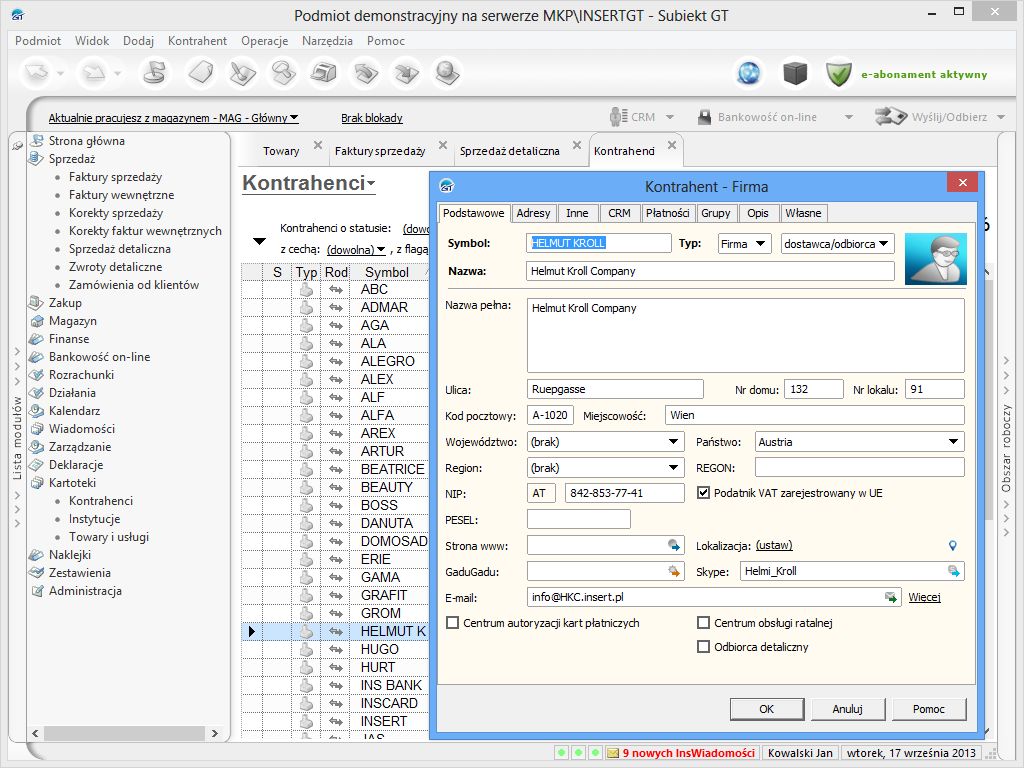Enable Centrum autoryzacji kart płatniczych checkbox
The height and width of the screenshot is (768, 1024).
coord(454,623)
